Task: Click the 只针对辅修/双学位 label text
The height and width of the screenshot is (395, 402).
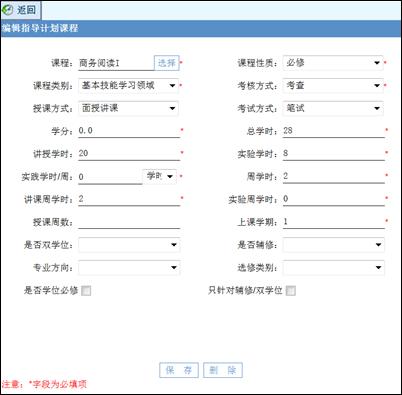Action: click(245, 291)
